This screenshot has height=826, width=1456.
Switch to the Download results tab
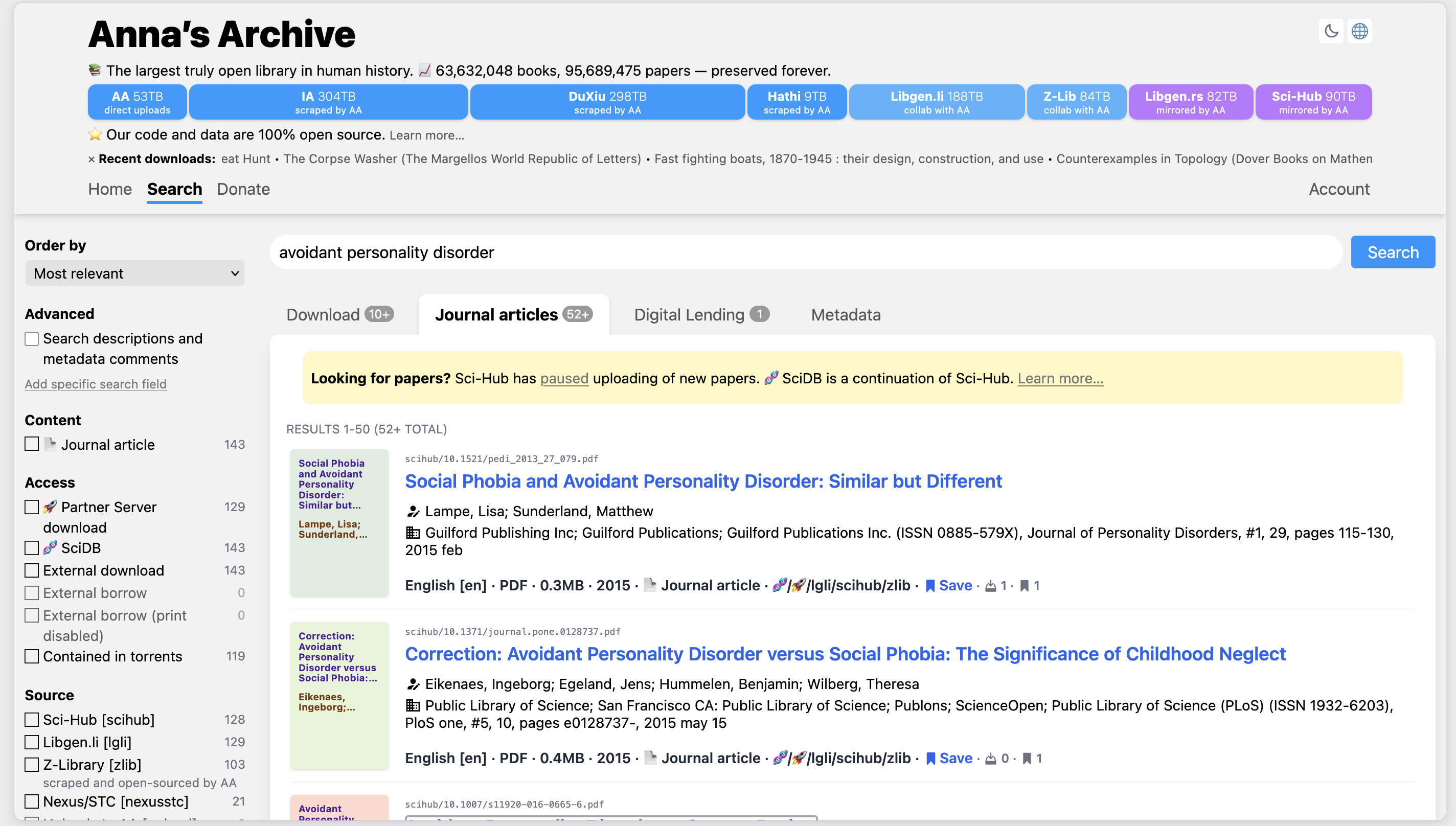339,315
